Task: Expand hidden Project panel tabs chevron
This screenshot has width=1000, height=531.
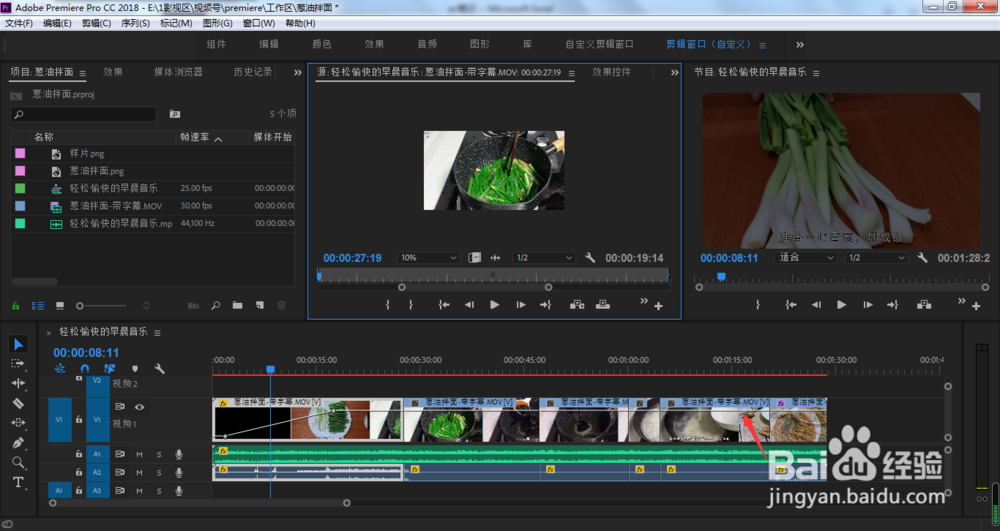Action: [x=297, y=73]
